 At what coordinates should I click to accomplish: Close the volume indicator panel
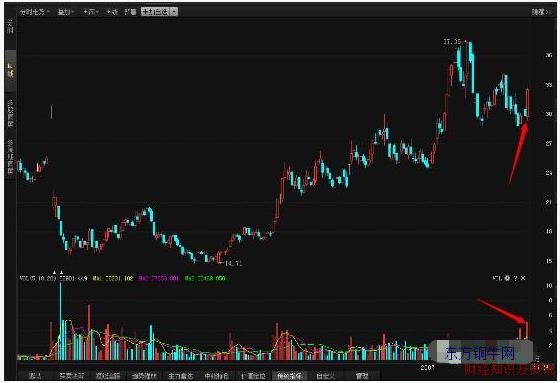click(x=523, y=278)
